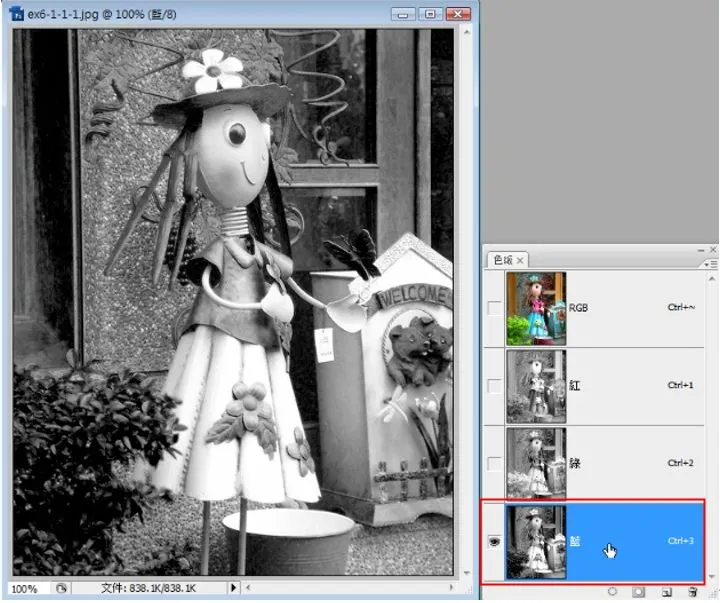
Task: Click the 100% zoom field
Action: pyautogui.click(x=28, y=588)
